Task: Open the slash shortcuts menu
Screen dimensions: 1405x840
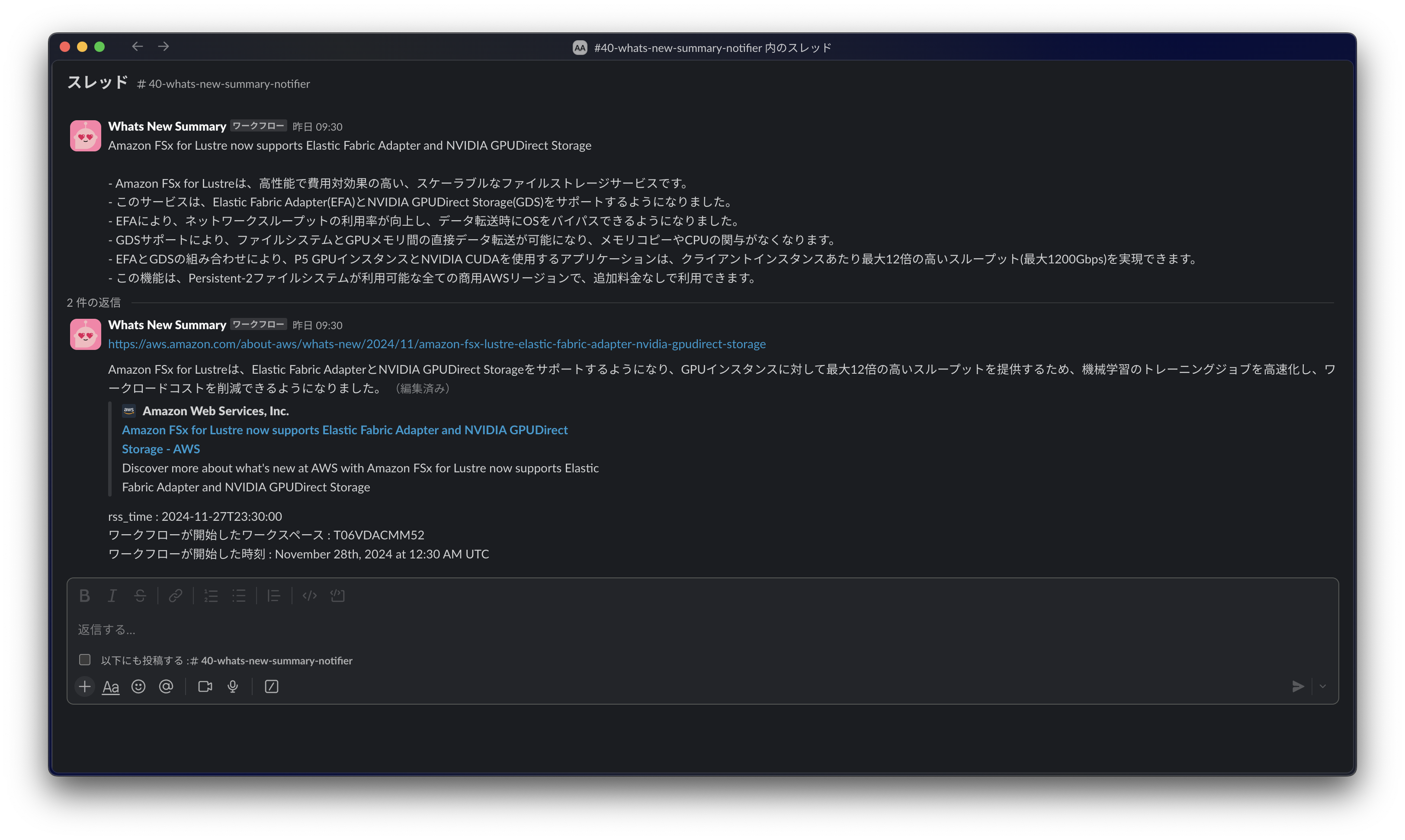Action: 272,686
